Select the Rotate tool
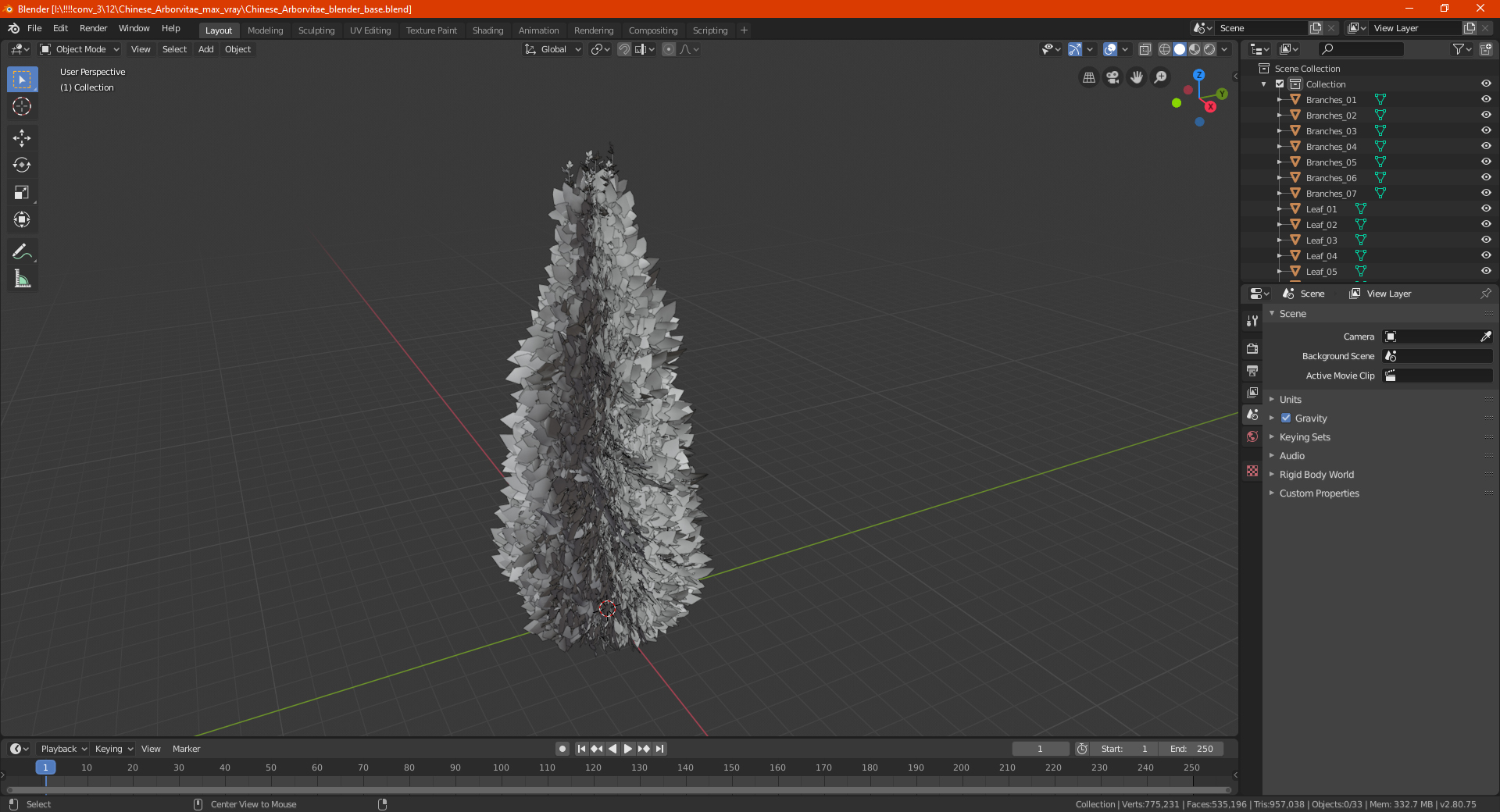1500x812 pixels. 22,166
